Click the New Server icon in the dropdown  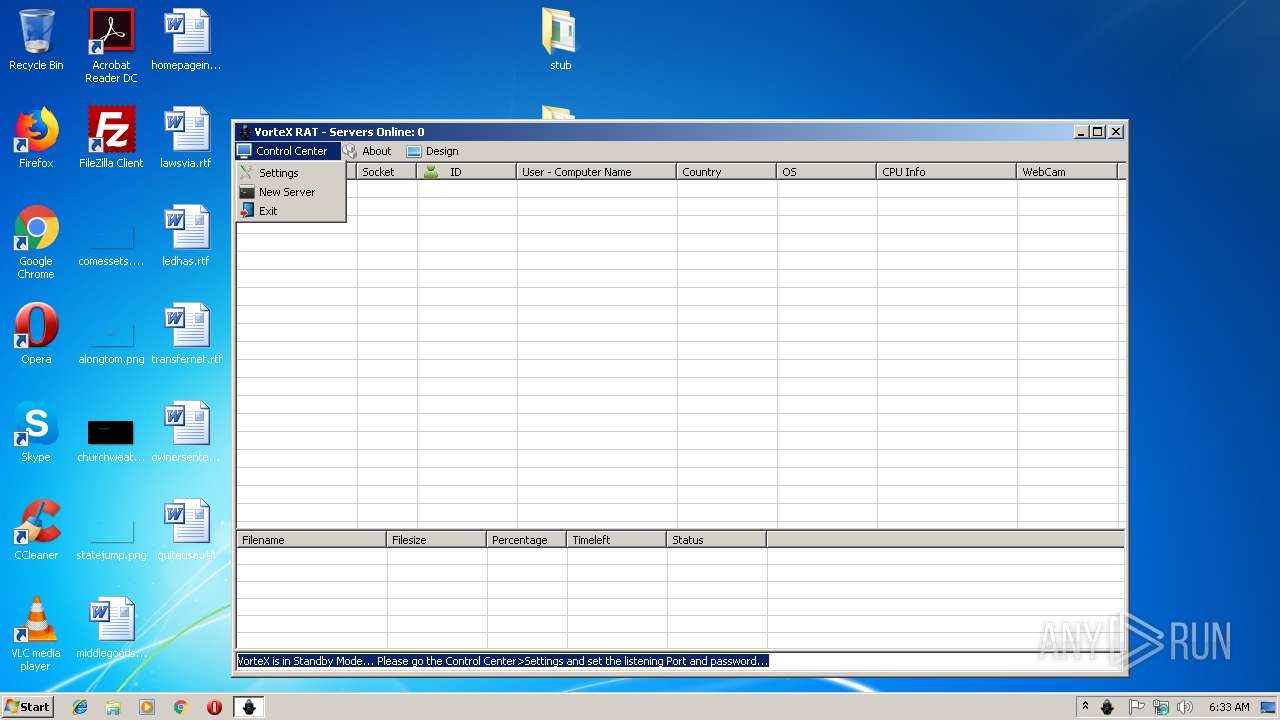246,192
